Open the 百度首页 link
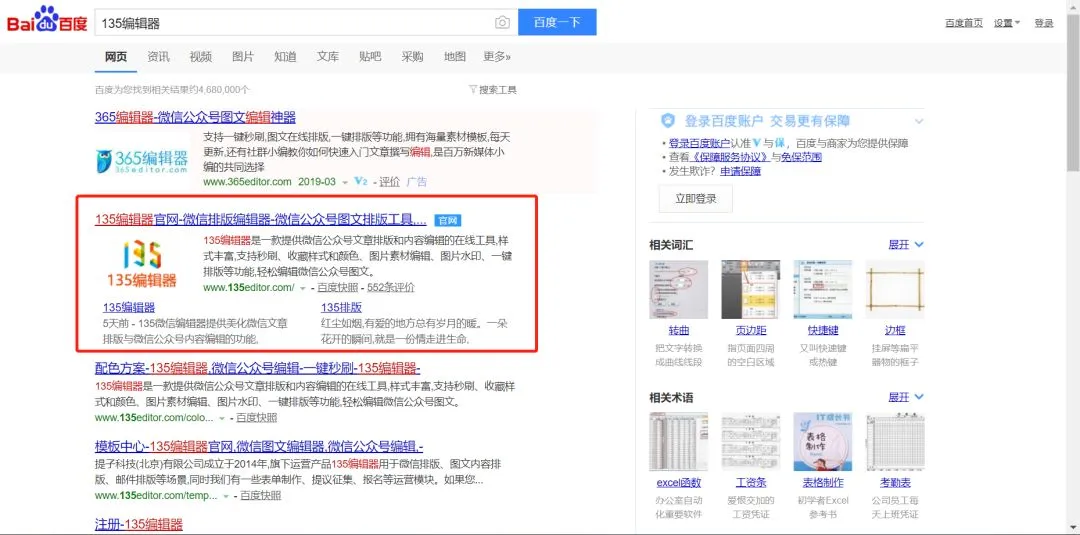1080x535 pixels. (x=964, y=23)
